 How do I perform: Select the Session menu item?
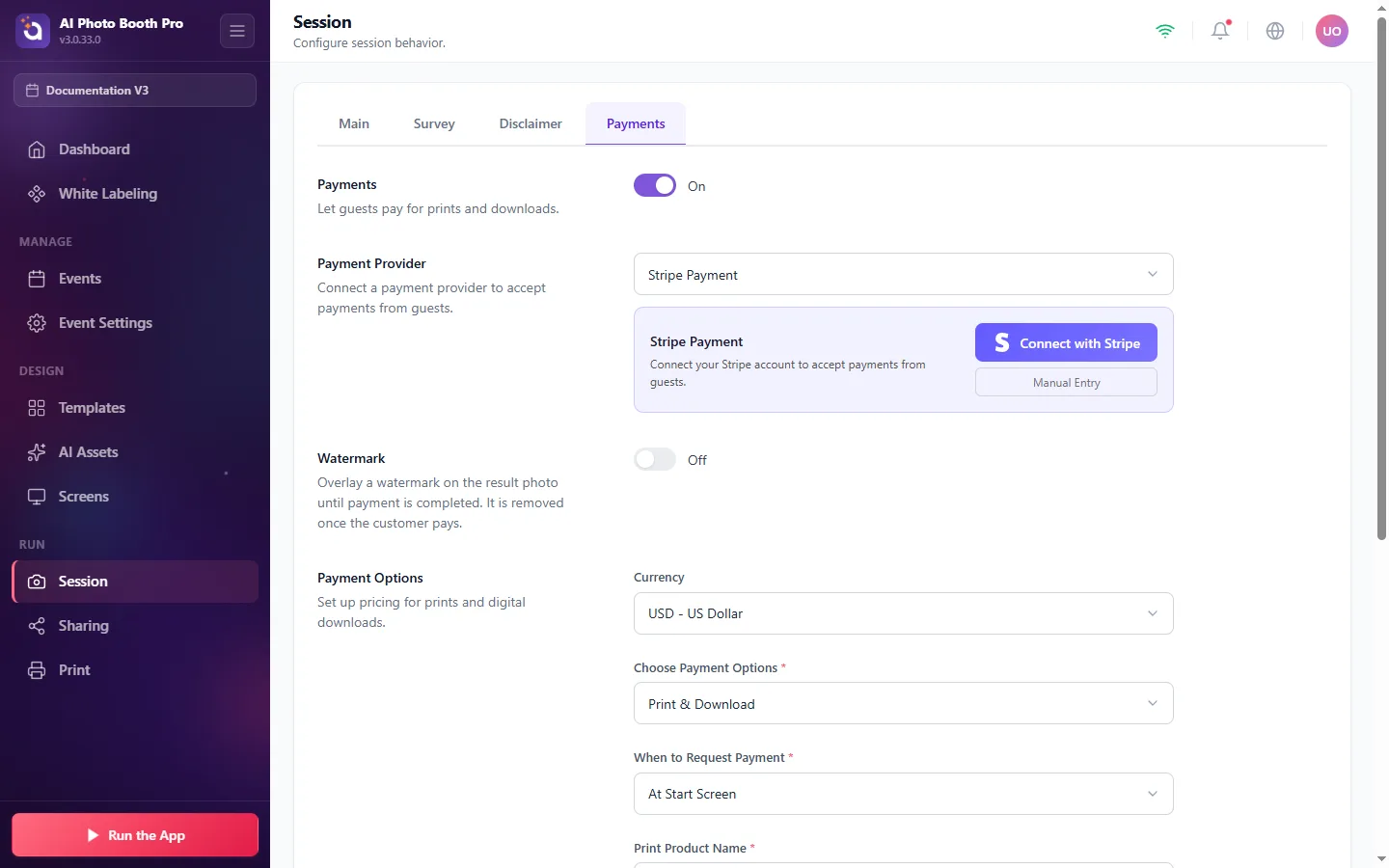pos(135,582)
